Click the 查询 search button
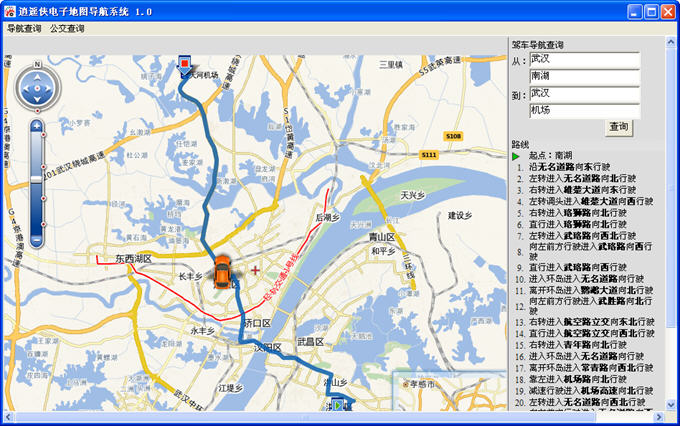Screen dimensions: 680x426 pos(619,127)
